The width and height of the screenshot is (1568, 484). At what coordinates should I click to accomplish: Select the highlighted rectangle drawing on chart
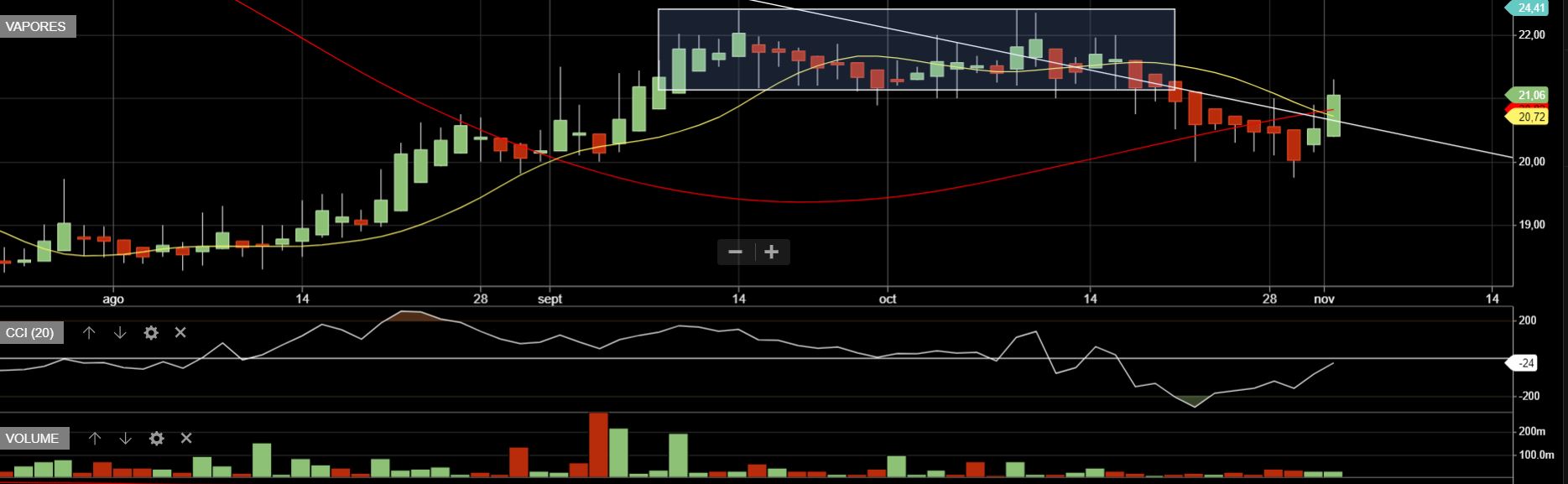pyautogui.click(x=916, y=49)
